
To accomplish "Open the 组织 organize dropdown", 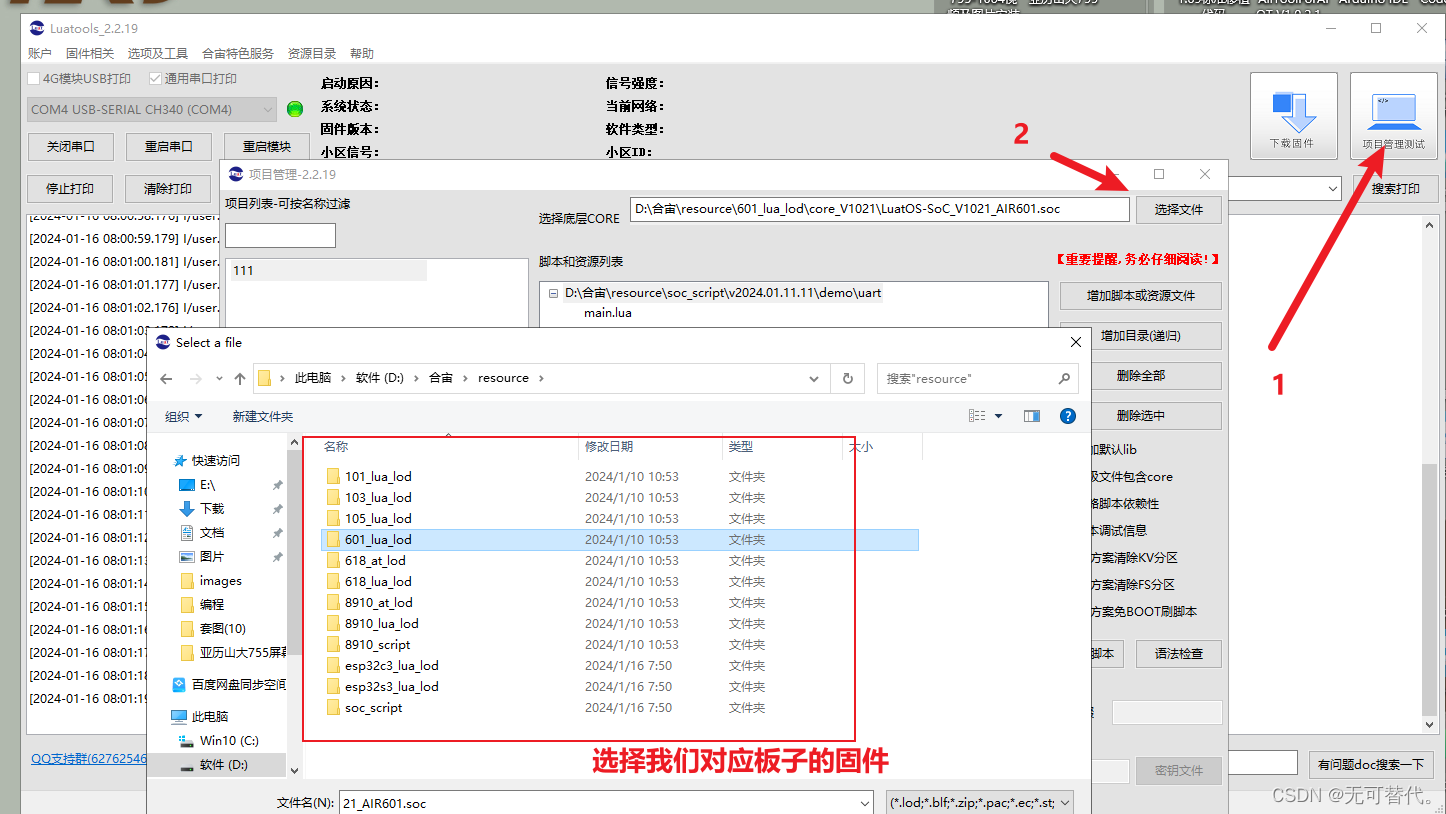I will click(x=183, y=416).
